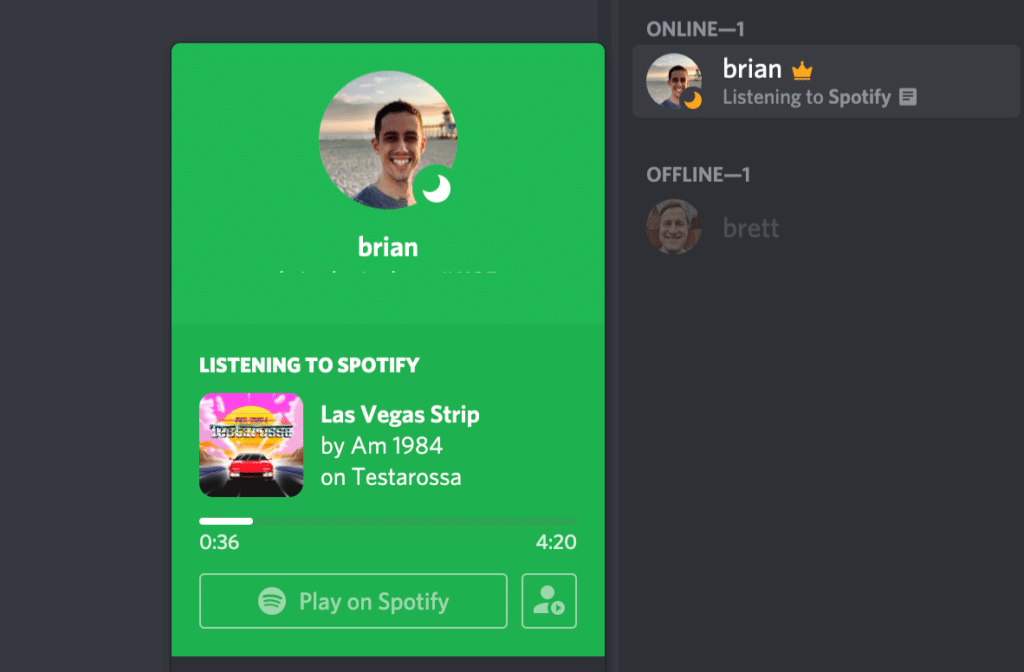Click the Play on Spotify button
This screenshot has height=672, width=1024.
pos(353,601)
